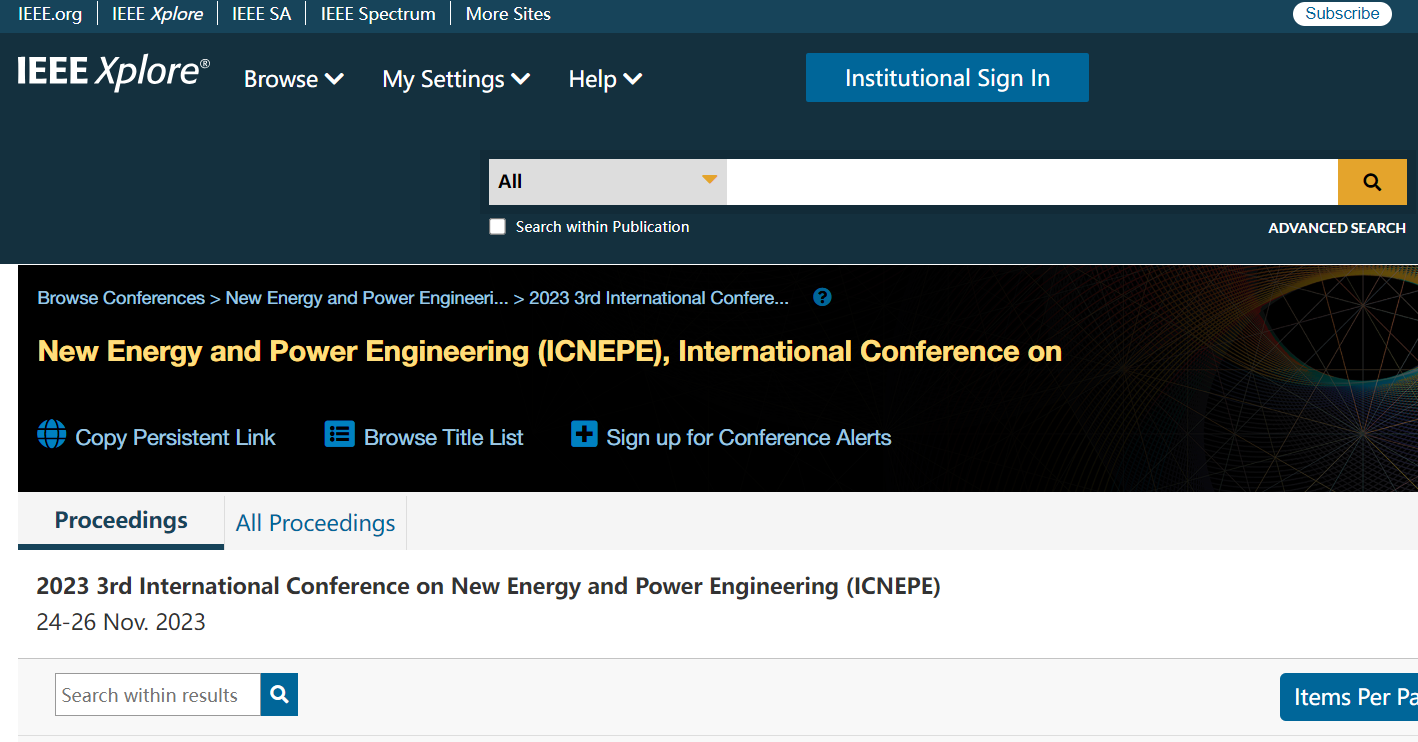Image resolution: width=1418 pixels, height=742 pixels.
Task: Click the Copy Persistent Link text
Action: 175,437
